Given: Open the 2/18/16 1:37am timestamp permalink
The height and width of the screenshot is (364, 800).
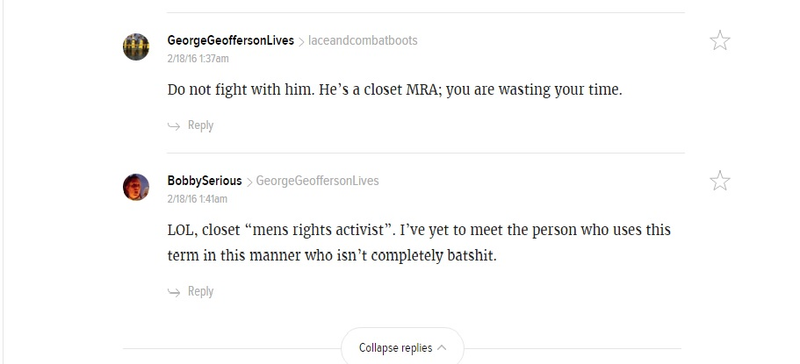Looking at the screenshot, I should click(x=198, y=59).
